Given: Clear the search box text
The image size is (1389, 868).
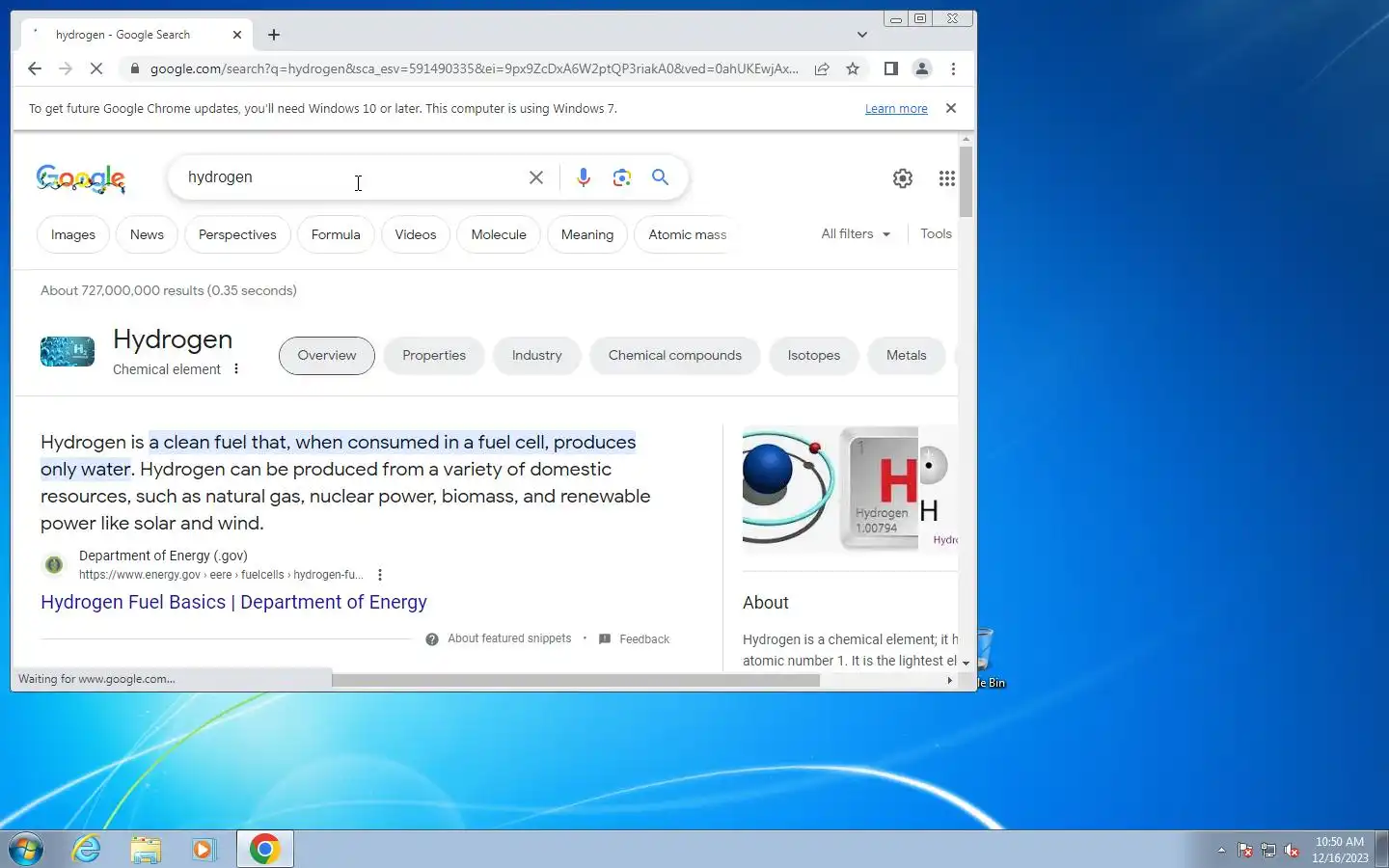Looking at the screenshot, I should [x=536, y=177].
